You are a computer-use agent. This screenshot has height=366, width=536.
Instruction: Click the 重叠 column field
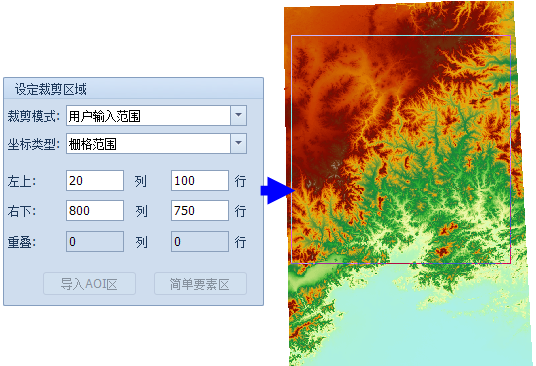[95, 242]
